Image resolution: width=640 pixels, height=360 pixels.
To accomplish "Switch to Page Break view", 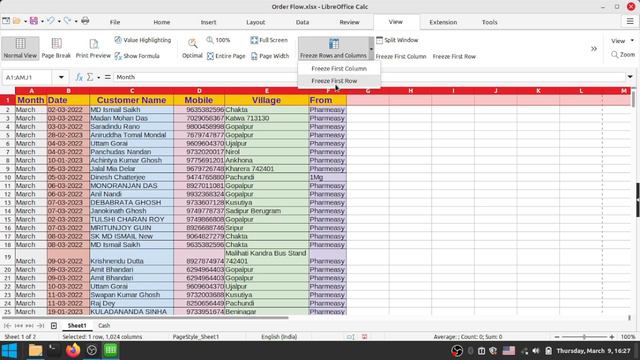I will 56,48.
